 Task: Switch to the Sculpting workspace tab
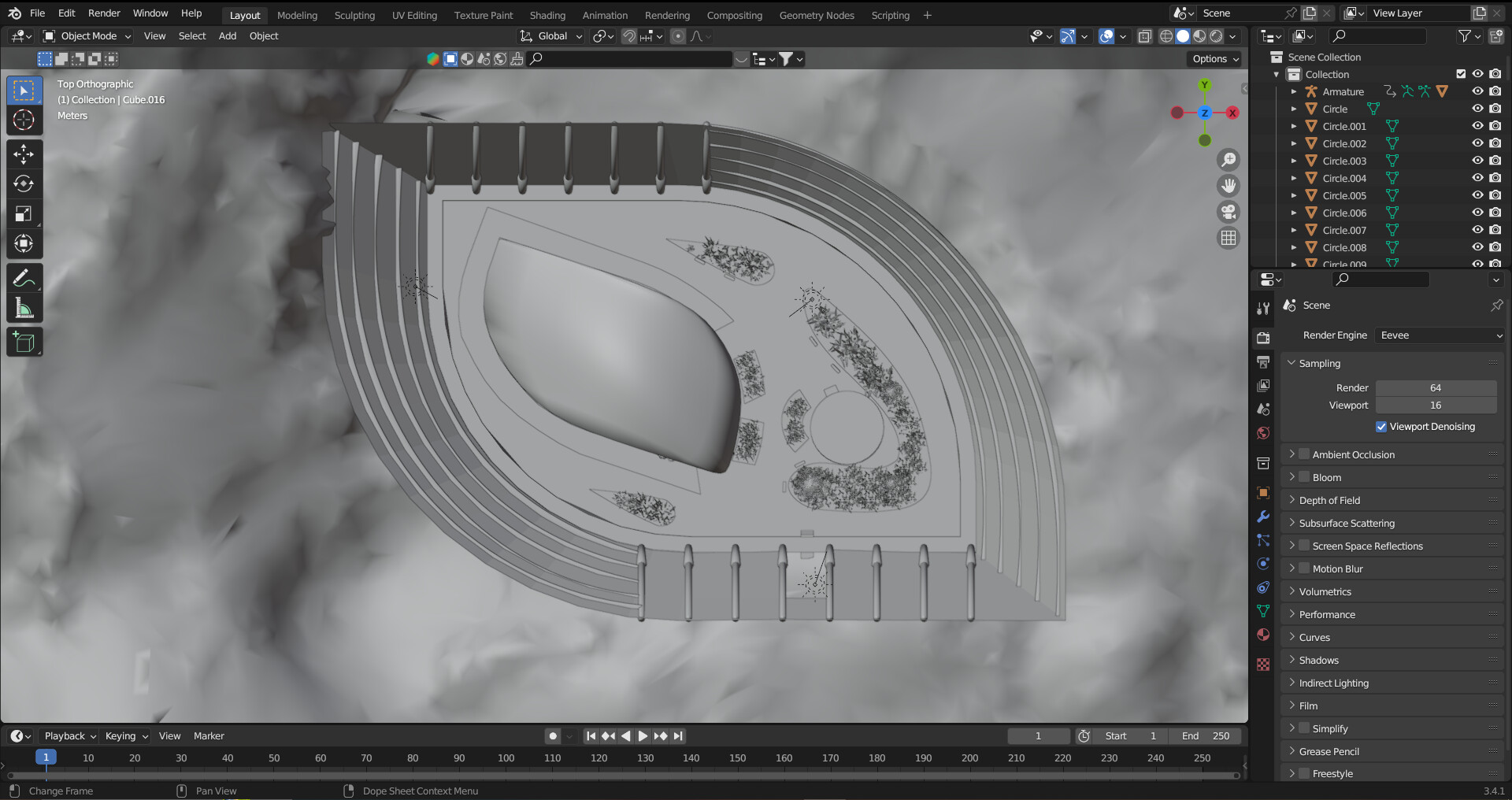(354, 15)
